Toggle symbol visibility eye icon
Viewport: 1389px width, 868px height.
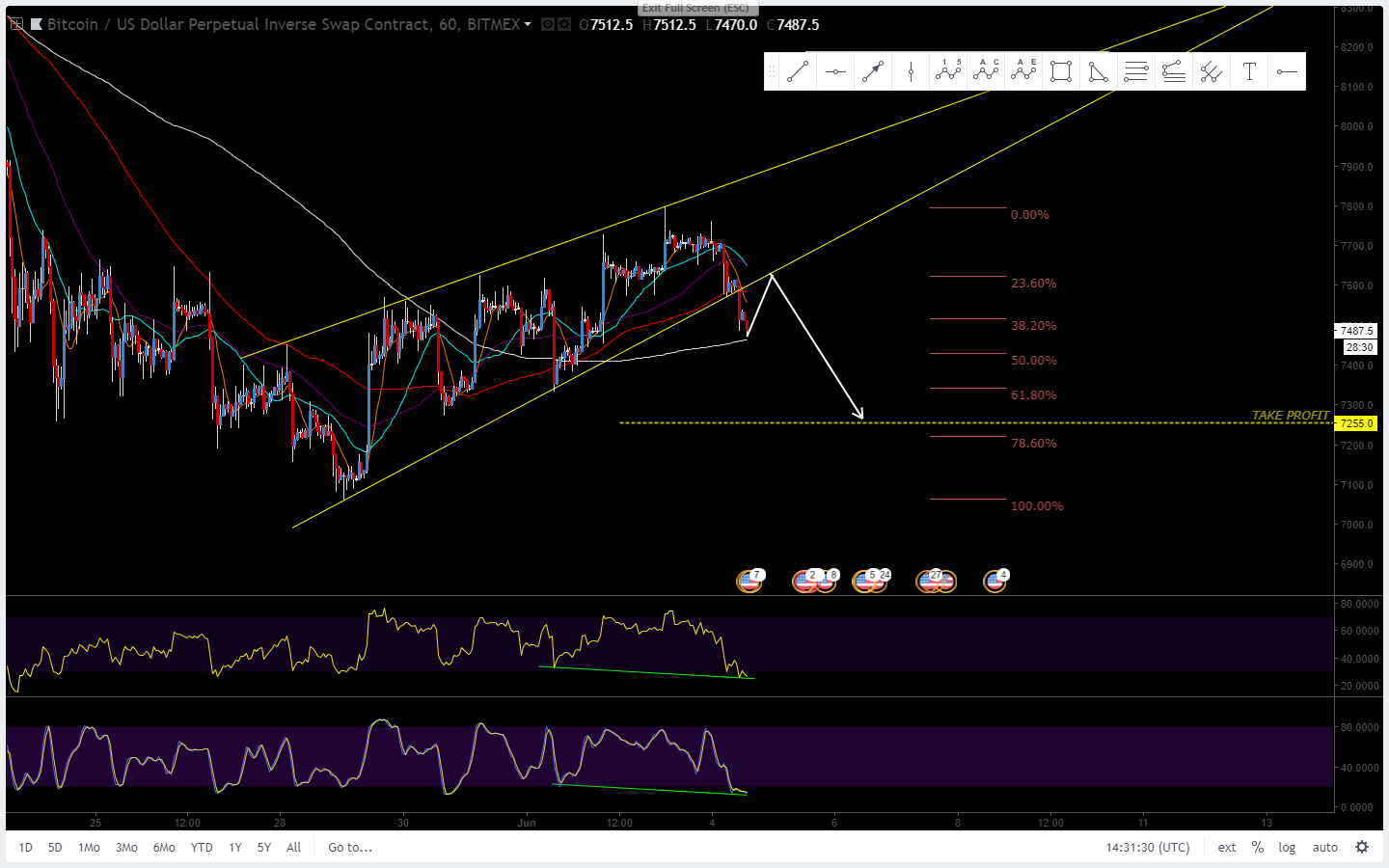[x=548, y=24]
